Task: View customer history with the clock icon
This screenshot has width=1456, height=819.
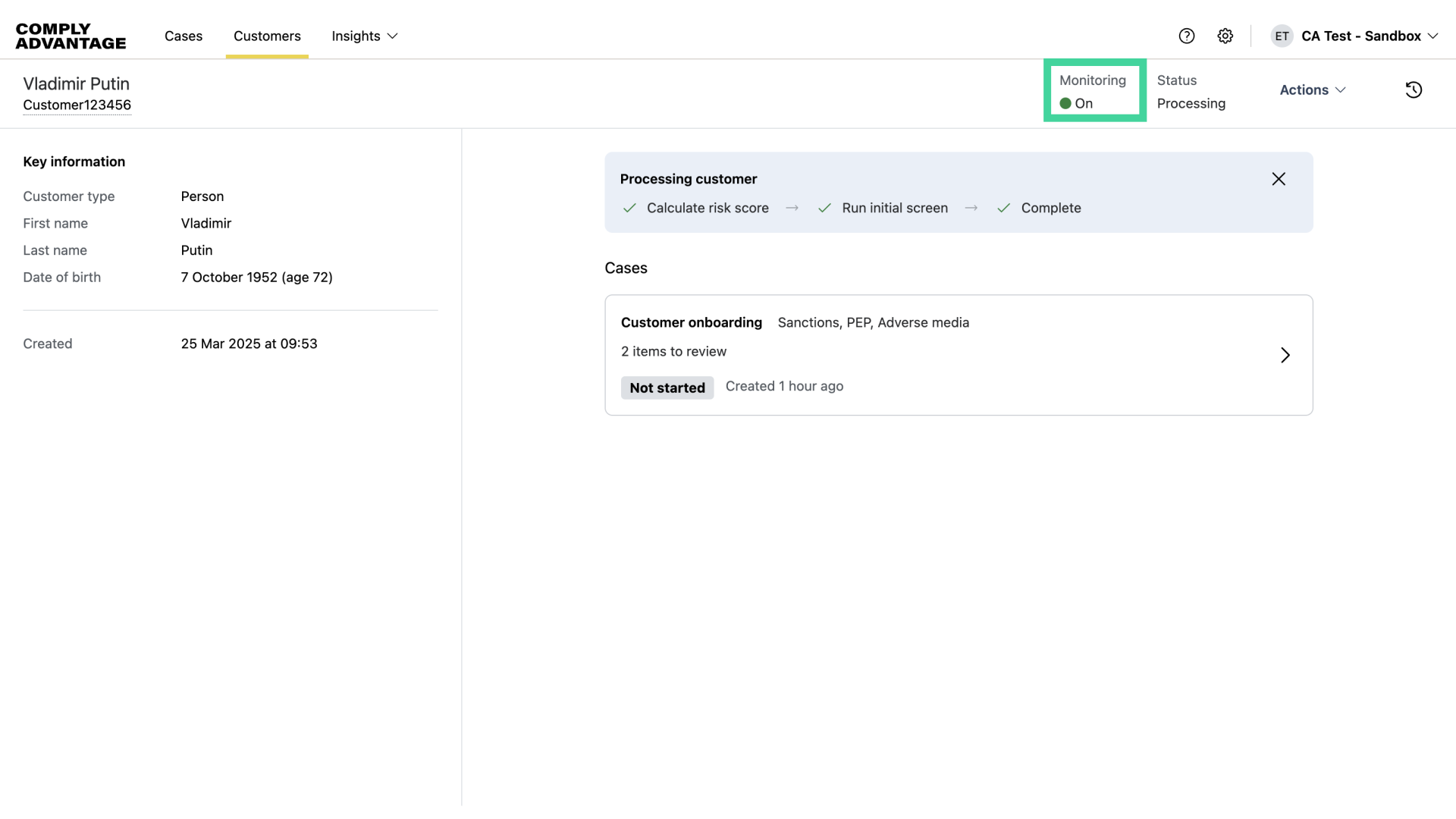Action: tap(1413, 89)
